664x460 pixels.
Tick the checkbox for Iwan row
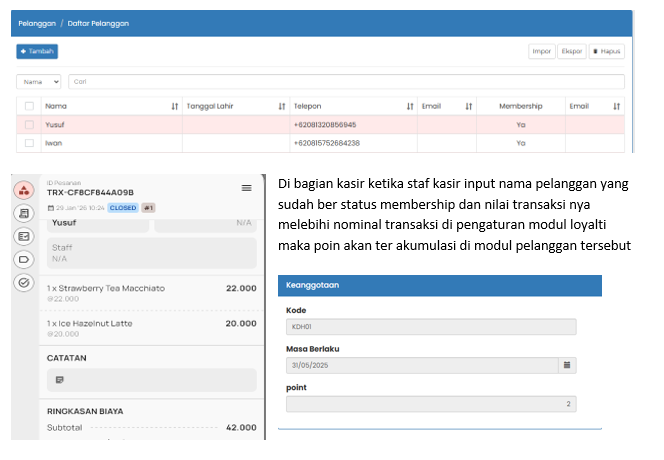(29, 143)
